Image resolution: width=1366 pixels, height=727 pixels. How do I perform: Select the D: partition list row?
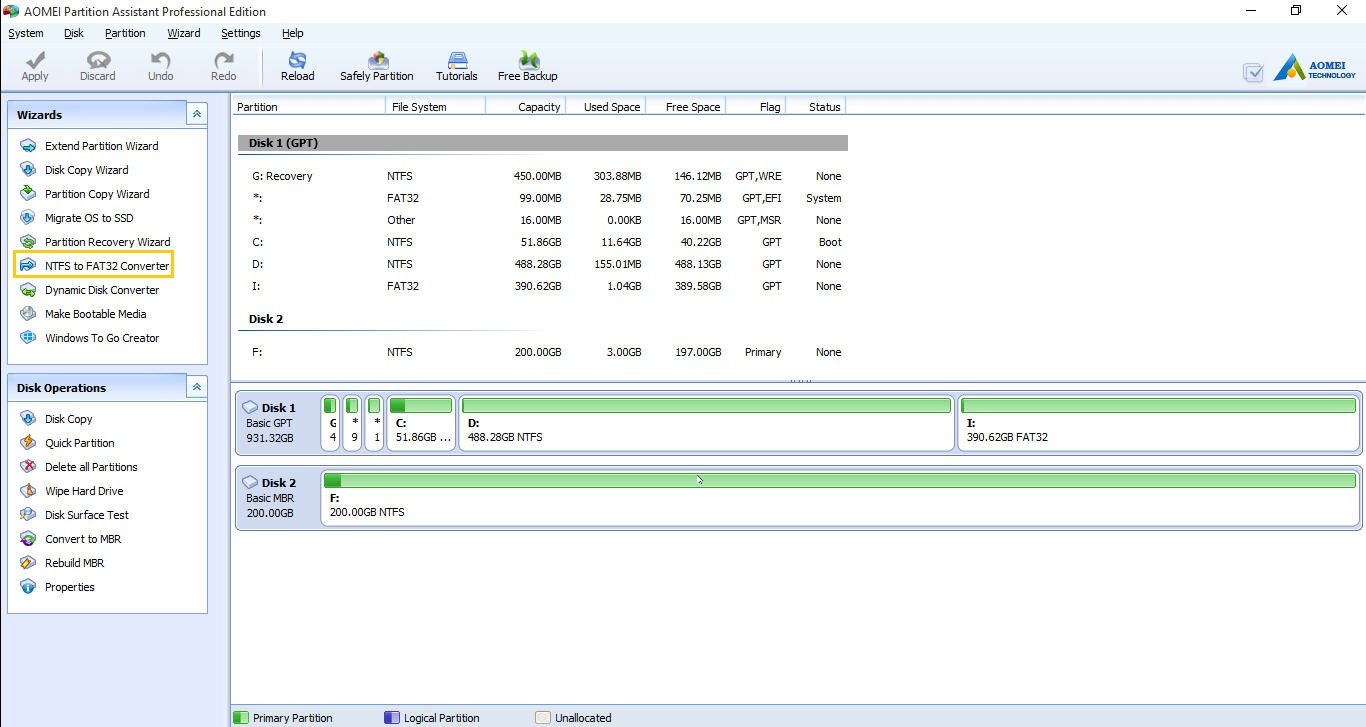(543, 264)
